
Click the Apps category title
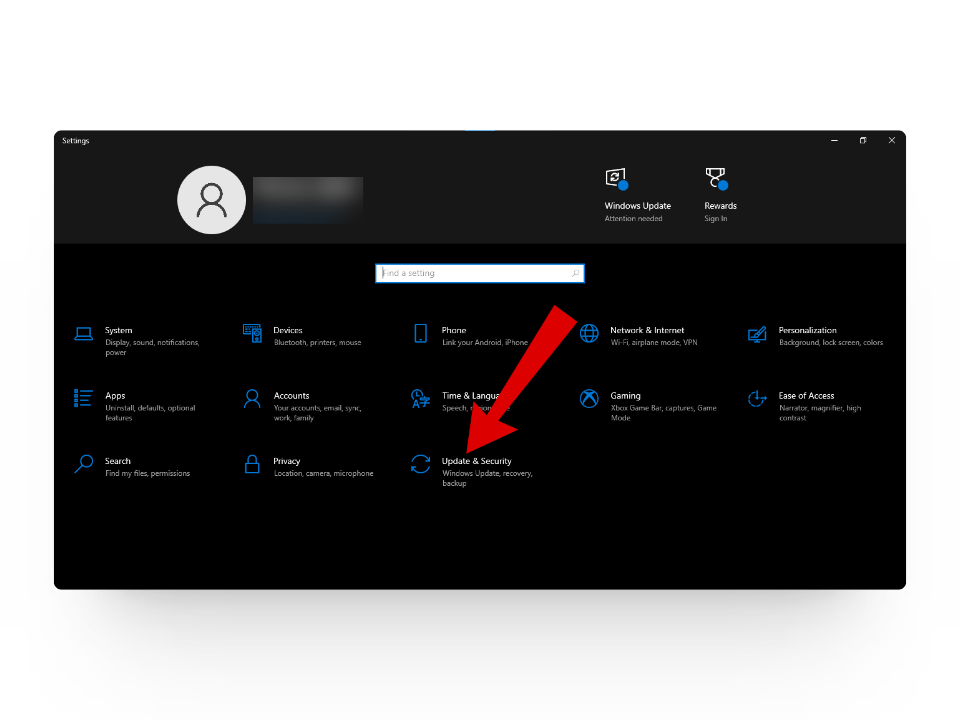point(115,396)
